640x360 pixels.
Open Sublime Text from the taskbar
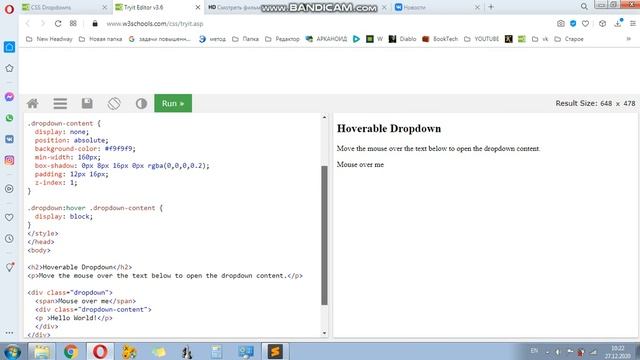pos(275,352)
